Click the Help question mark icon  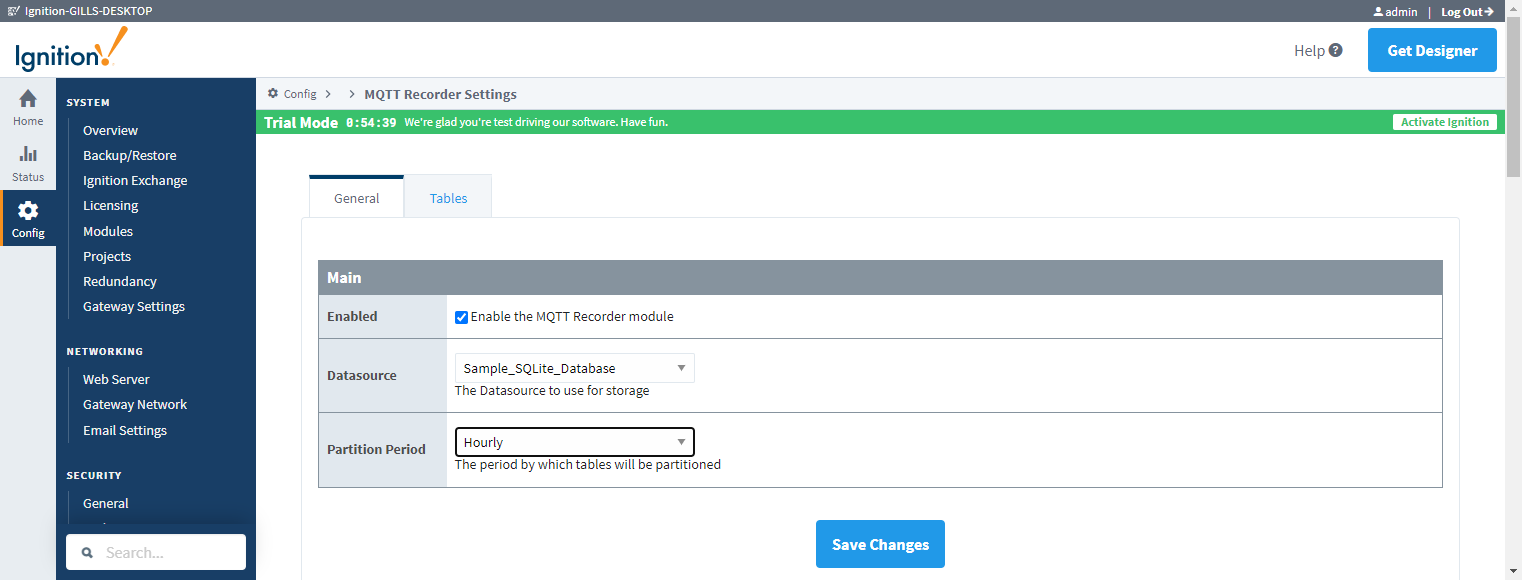click(1335, 50)
